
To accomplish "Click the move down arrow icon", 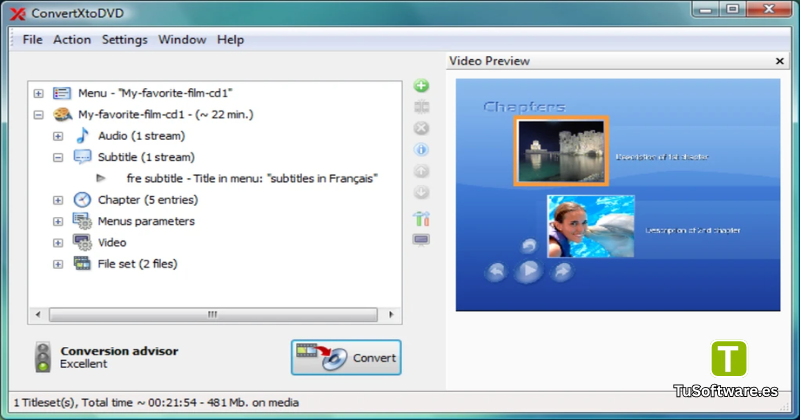I will (x=421, y=192).
